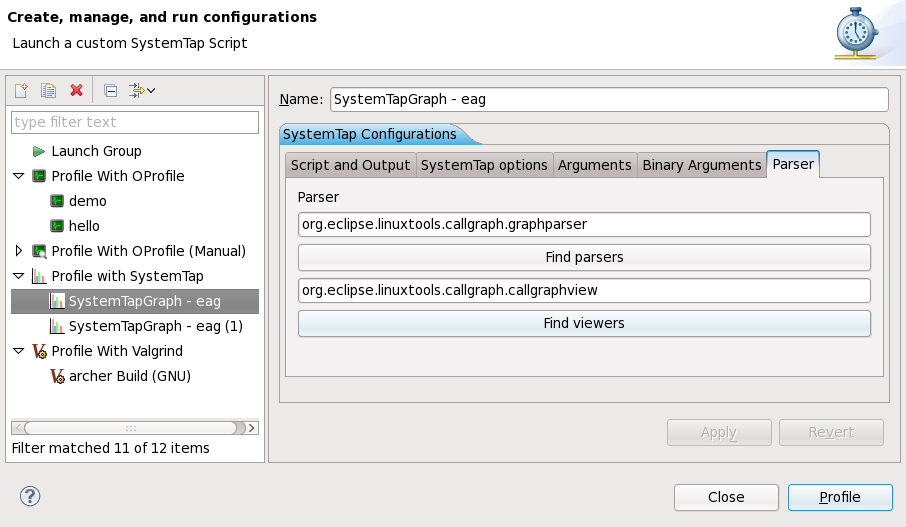Click the Profile button
Screen dimensions: 906x527
[x=839, y=497]
